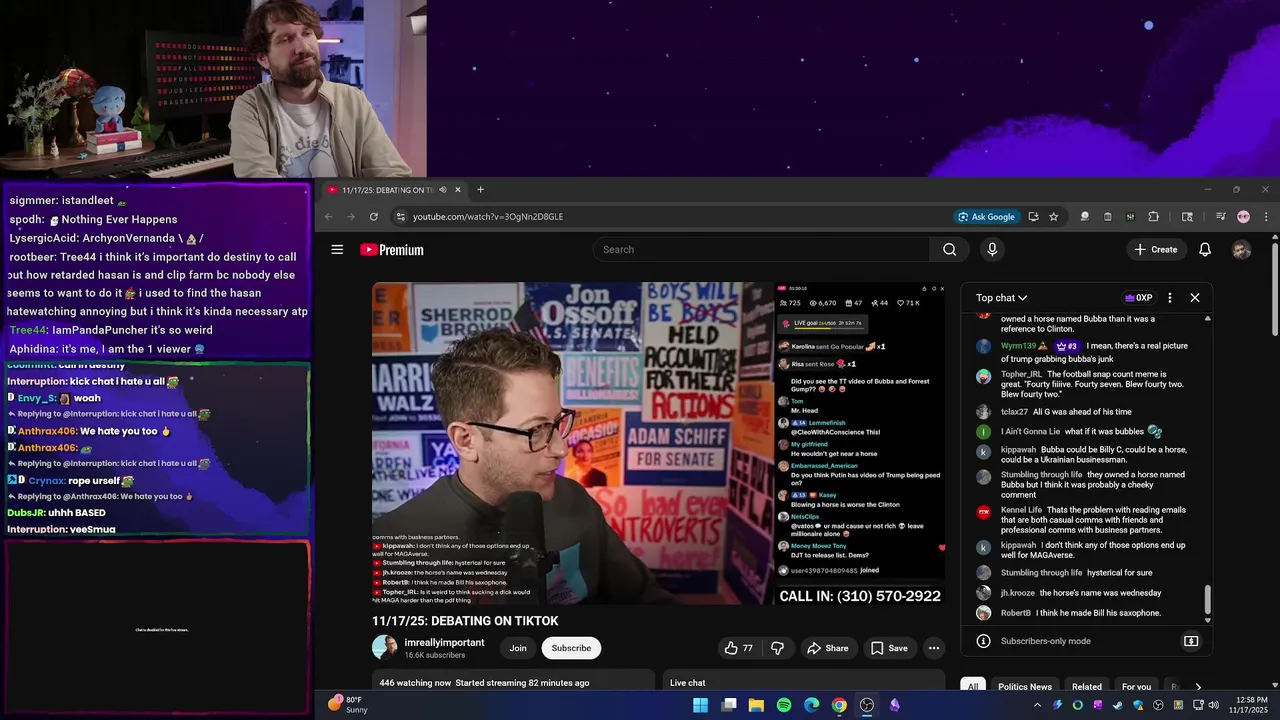Open Chrome profile avatar
The image size is (1280, 720).
[x=1243, y=217]
